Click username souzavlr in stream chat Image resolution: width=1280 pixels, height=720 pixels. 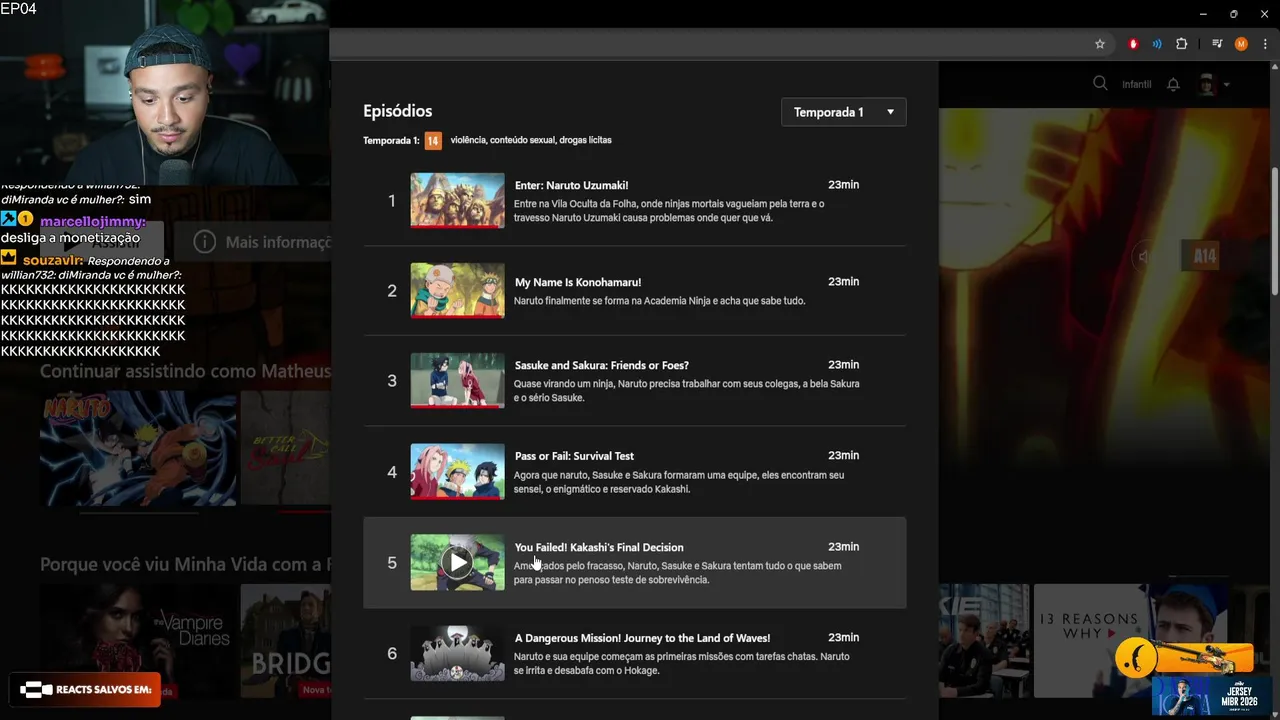(53, 260)
